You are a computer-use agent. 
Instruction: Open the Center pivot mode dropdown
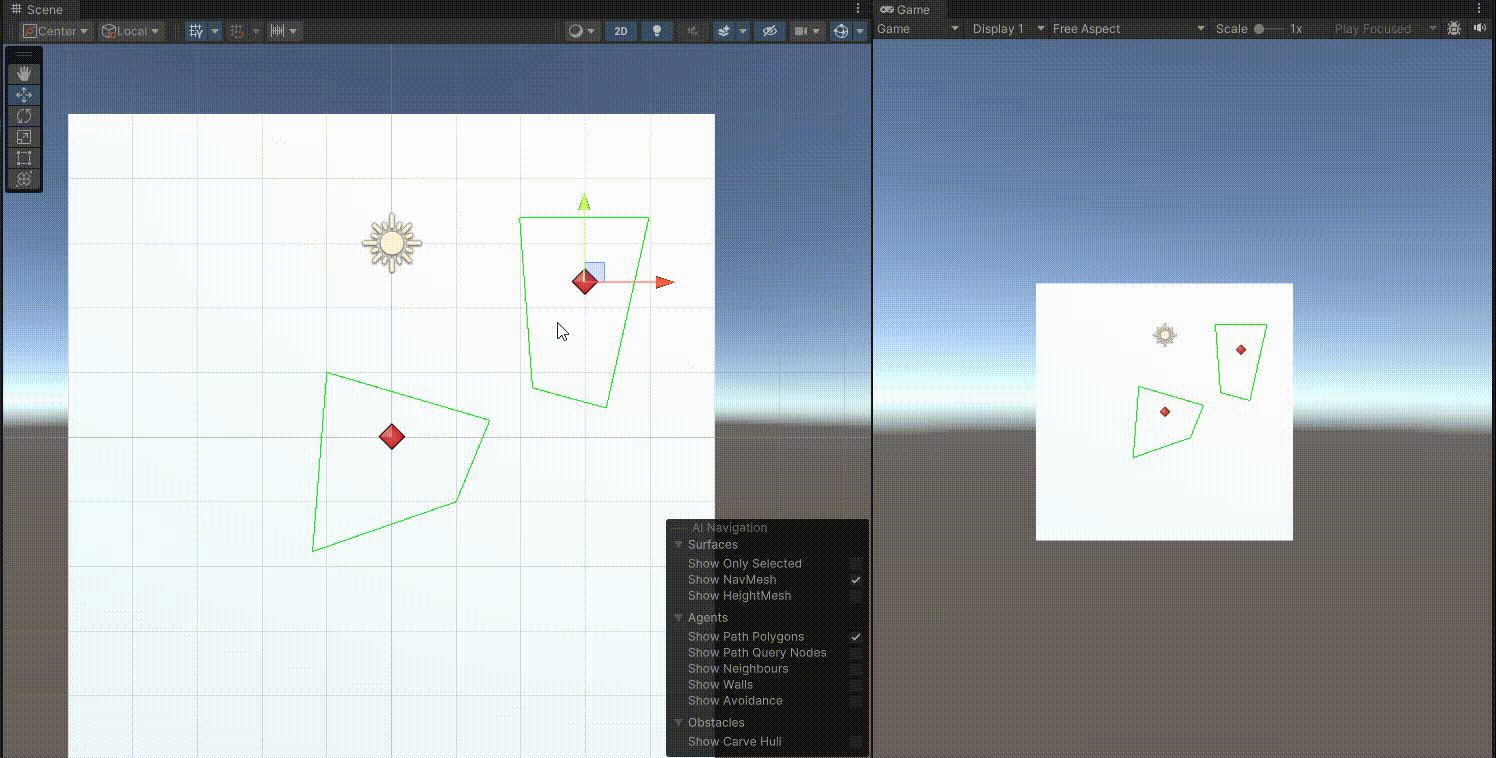tap(56, 31)
